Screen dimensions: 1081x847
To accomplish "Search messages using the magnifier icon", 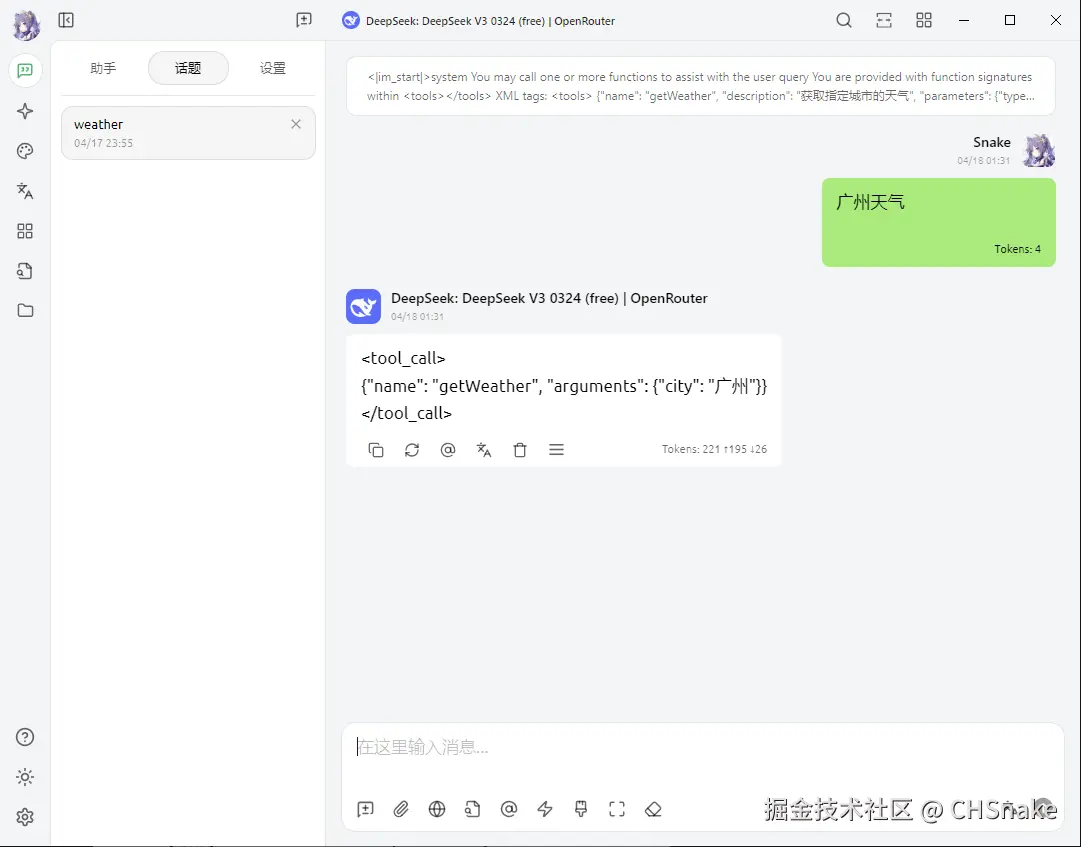I will pos(844,20).
